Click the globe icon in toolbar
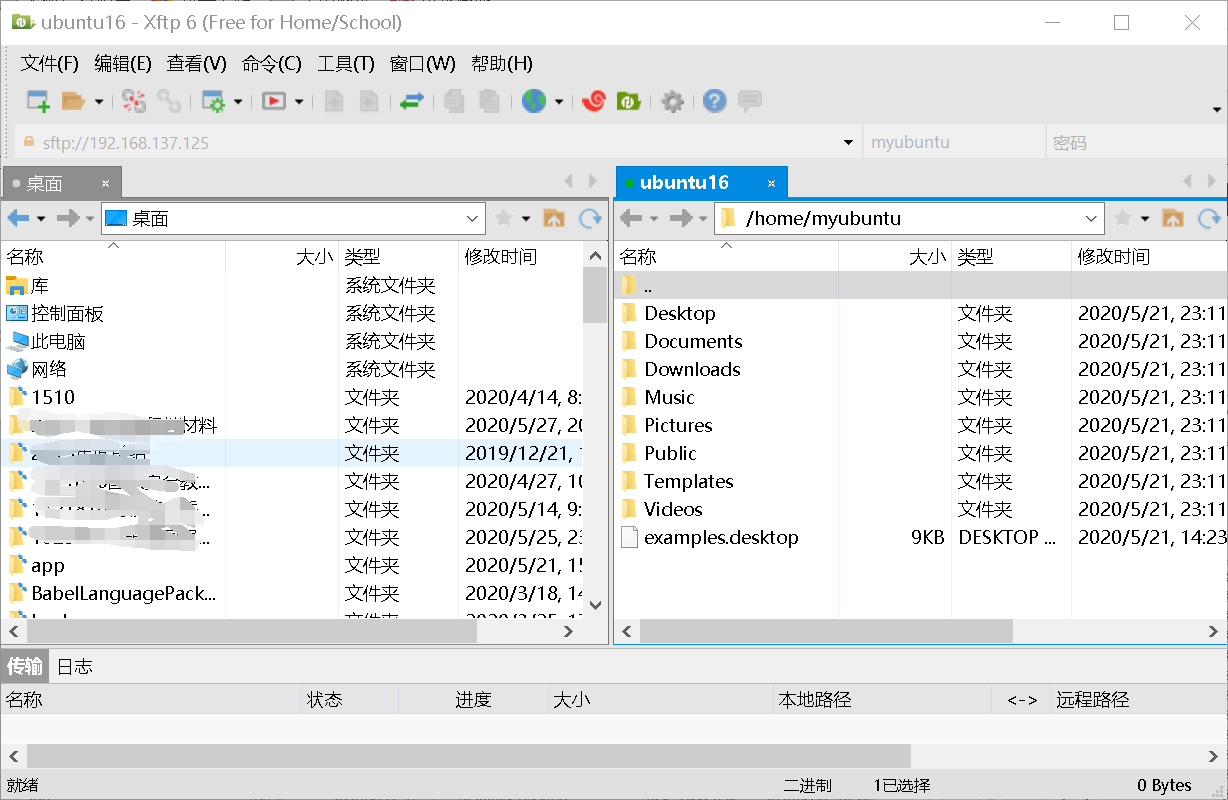This screenshot has height=800, width=1228. coord(534,101)
